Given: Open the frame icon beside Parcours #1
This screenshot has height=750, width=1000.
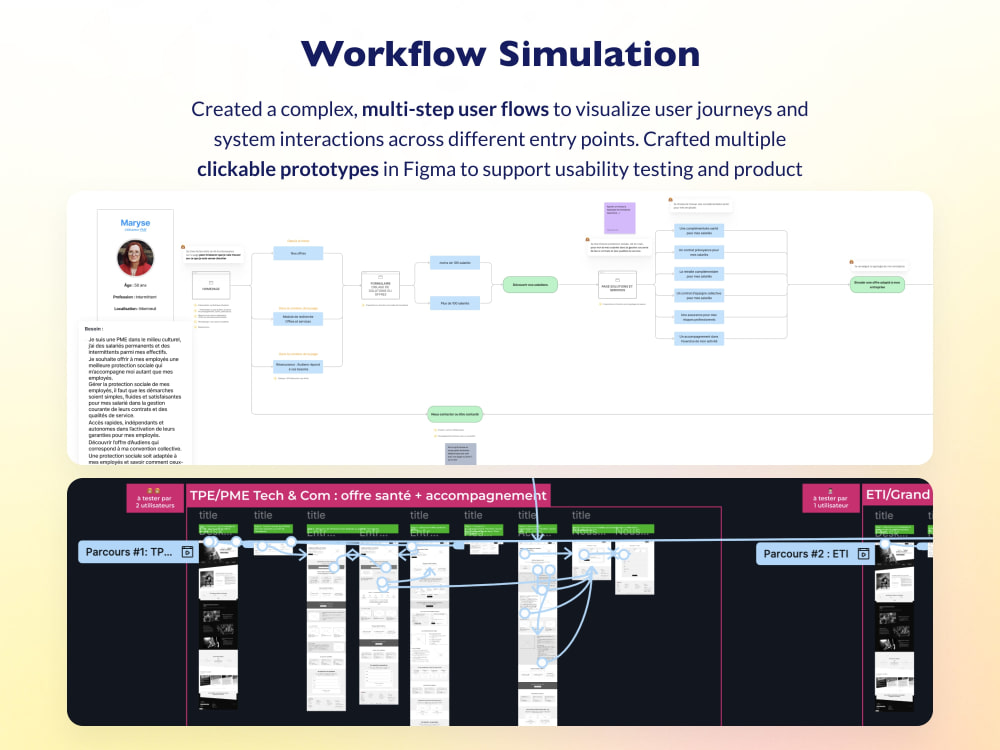Looking at the screenshot, I should (188, 552).
